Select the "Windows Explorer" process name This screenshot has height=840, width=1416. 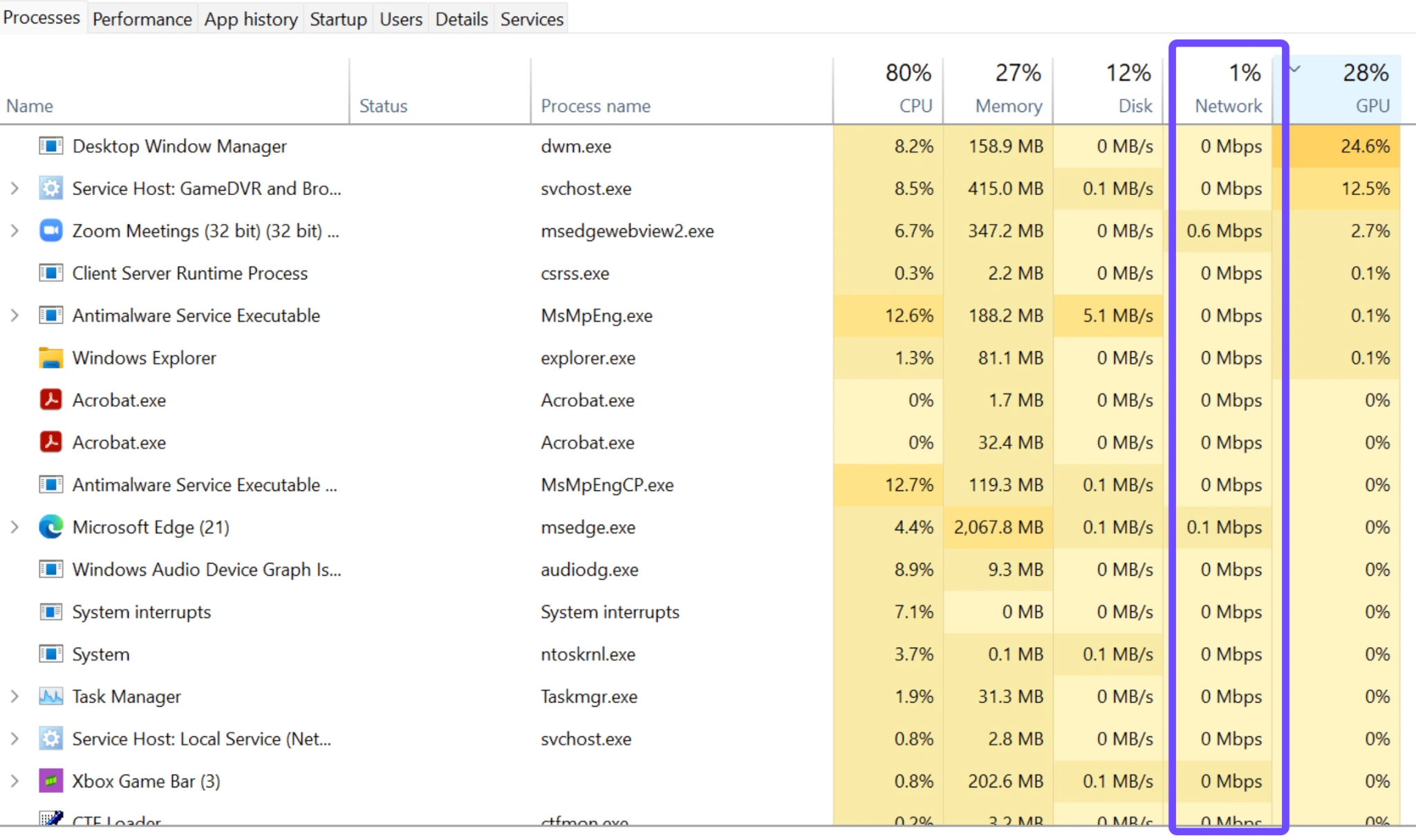click(x=144, y=357)
